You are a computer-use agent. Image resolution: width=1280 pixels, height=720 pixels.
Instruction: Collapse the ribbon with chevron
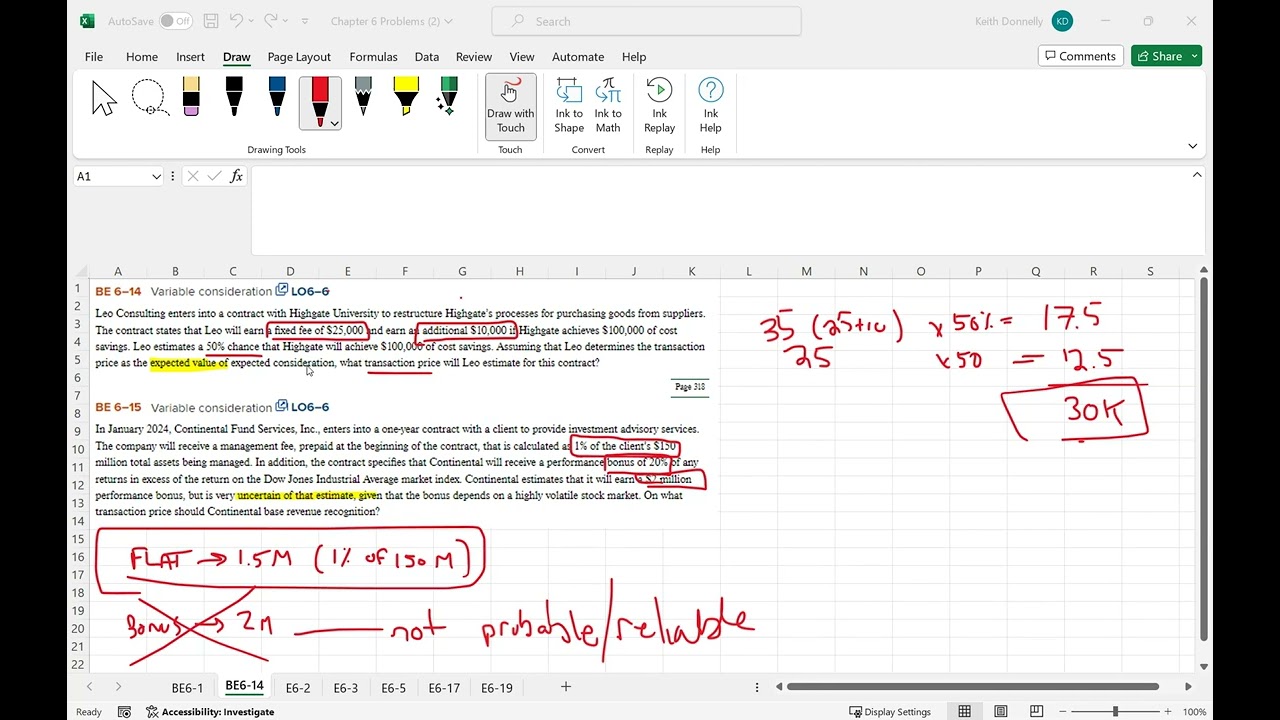(1192, 146)
